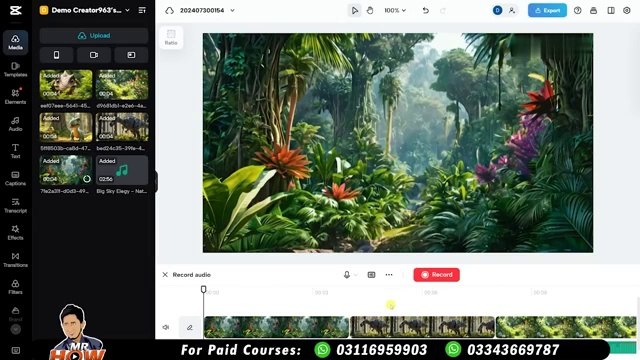Image resolution: width=640 pixels, height=360 pixels.
Task: Collapse the media panel side handle
Action: pyautogui.click(x=156, y=181)
